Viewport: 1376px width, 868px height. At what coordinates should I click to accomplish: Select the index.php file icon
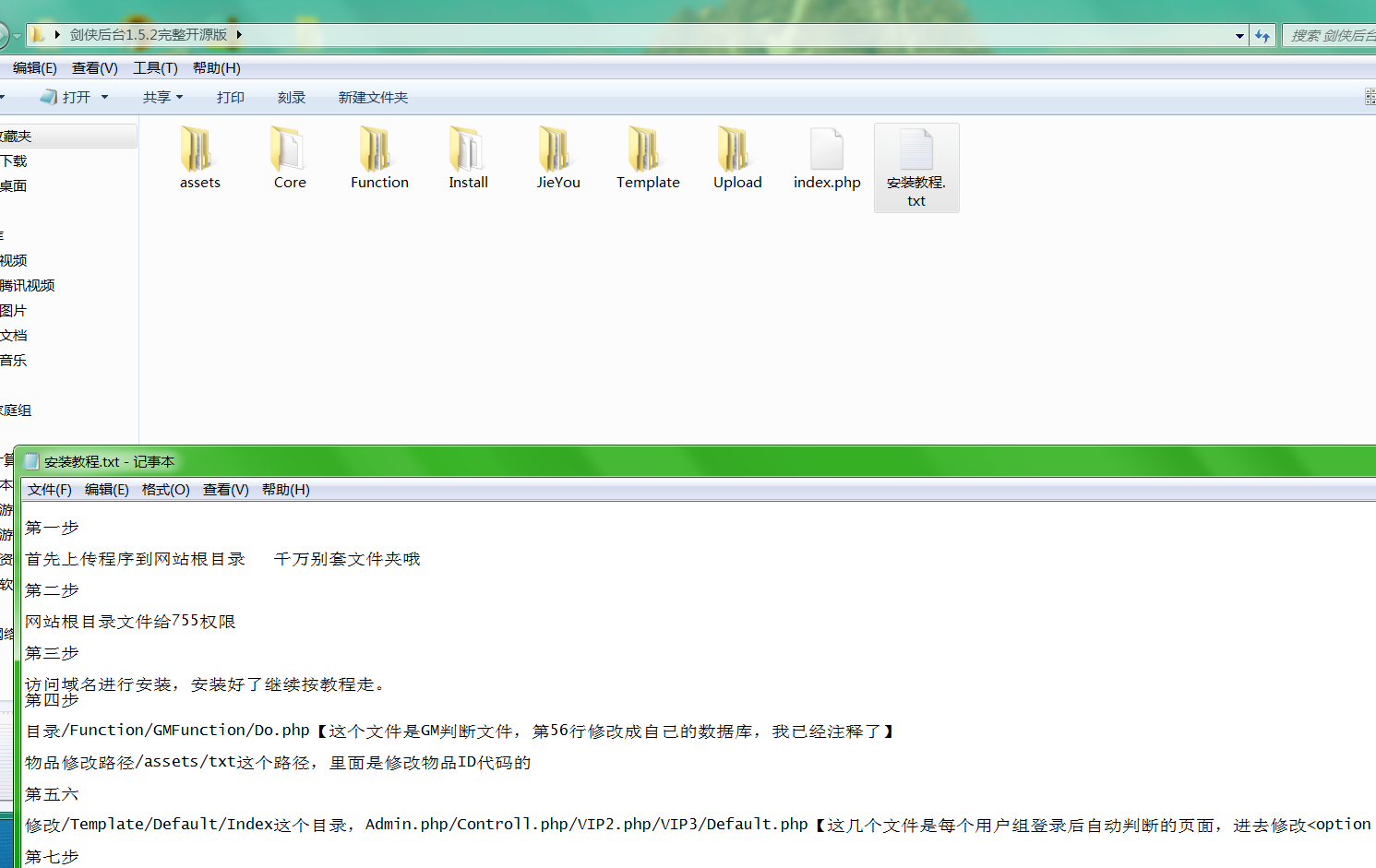(826, 149)
